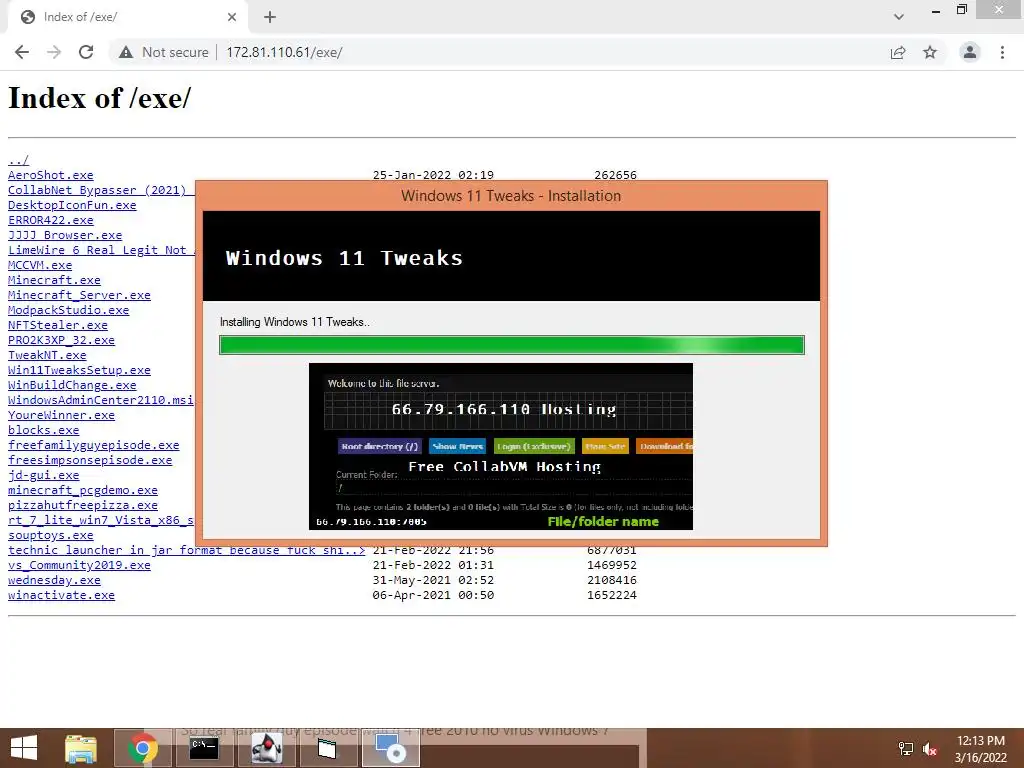This screenshot has height=768, width=1024.
Task: Download AeroShot.exe
Action: [50, 175]
